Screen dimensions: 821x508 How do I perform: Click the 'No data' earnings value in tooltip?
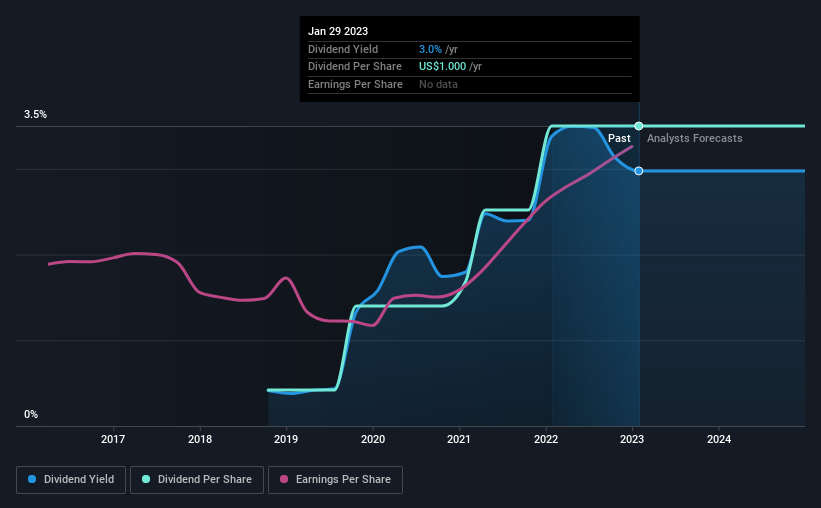(438, 84)
